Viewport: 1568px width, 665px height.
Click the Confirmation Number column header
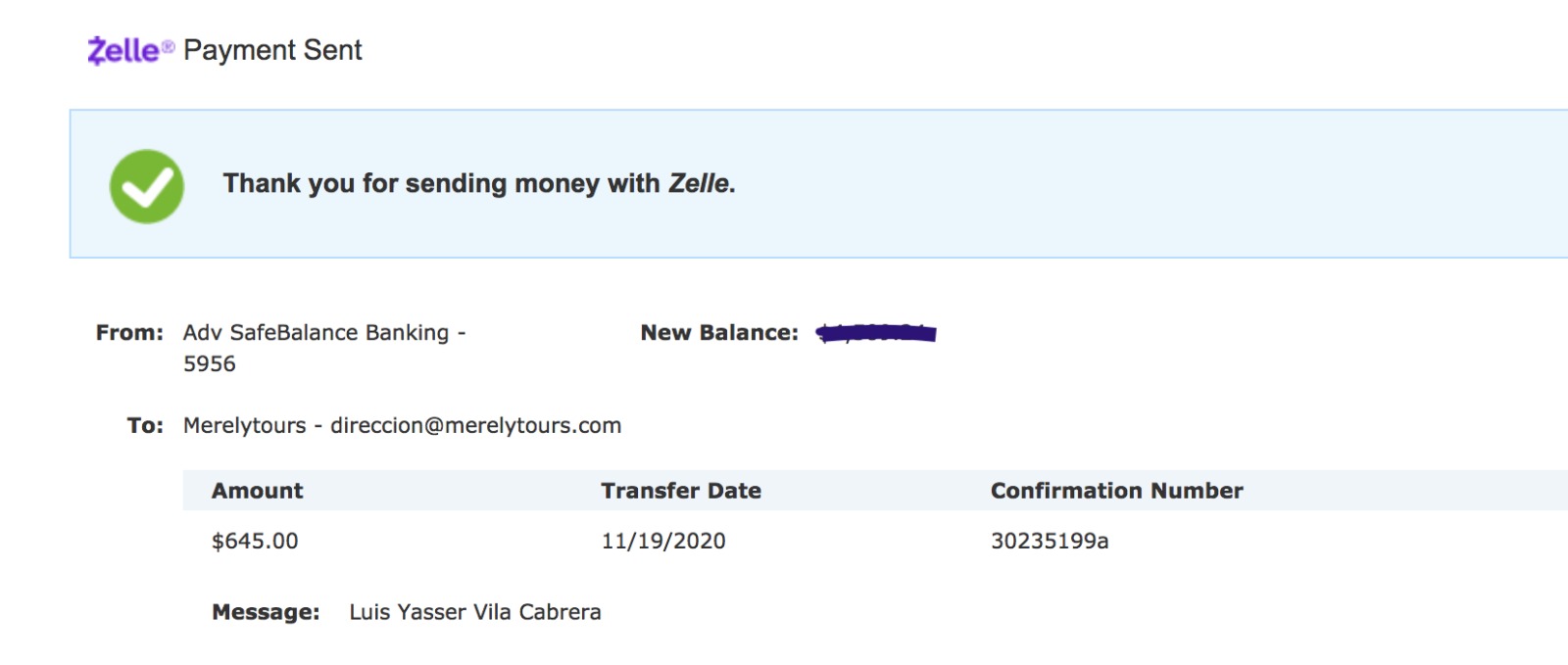pyautogui.click(x=1116, y=491)
